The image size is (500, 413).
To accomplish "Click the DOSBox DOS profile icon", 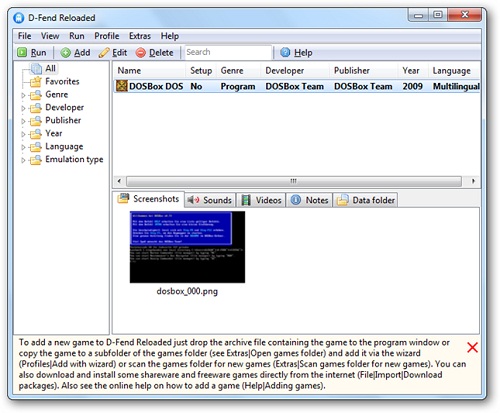I will [x=122, y=86].
